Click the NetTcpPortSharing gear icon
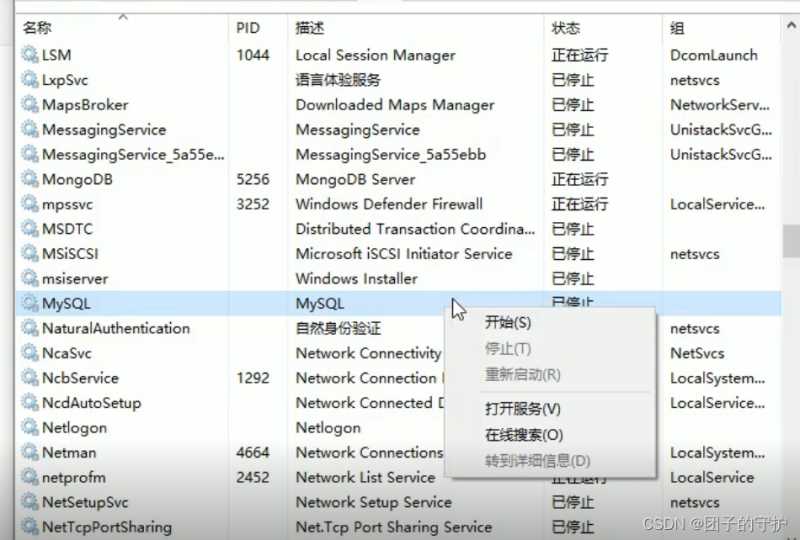Image resolution: width=800 pixels, height=540 pixels. point(30,526)
